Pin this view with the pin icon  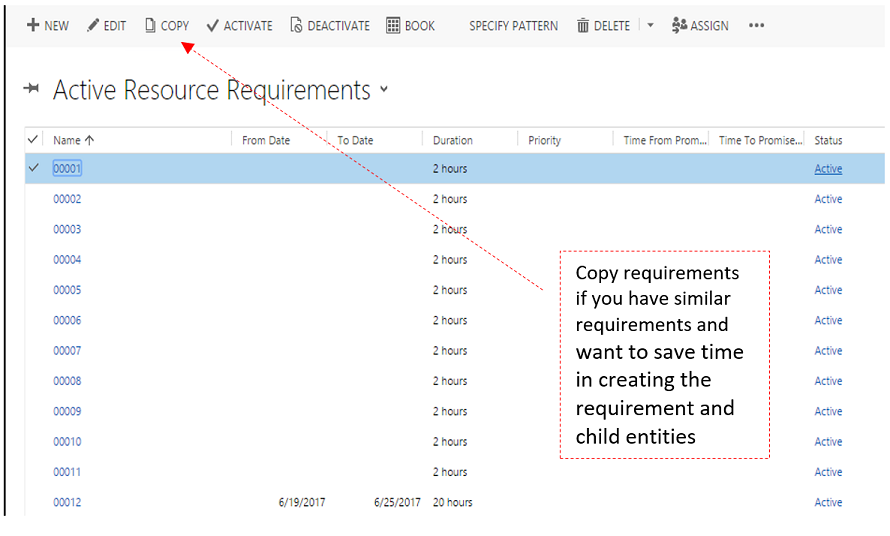(x=32, y=89)
